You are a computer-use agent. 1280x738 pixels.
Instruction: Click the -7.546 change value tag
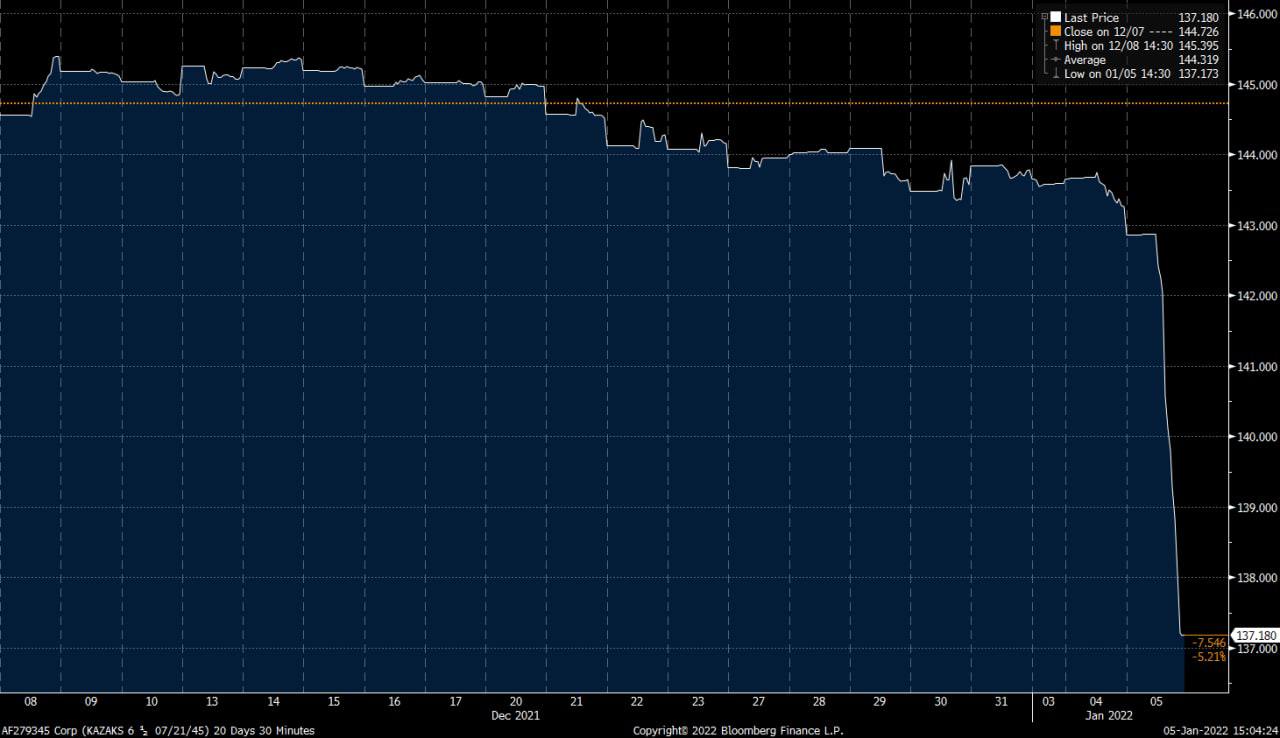click(x=1209, y=642)
